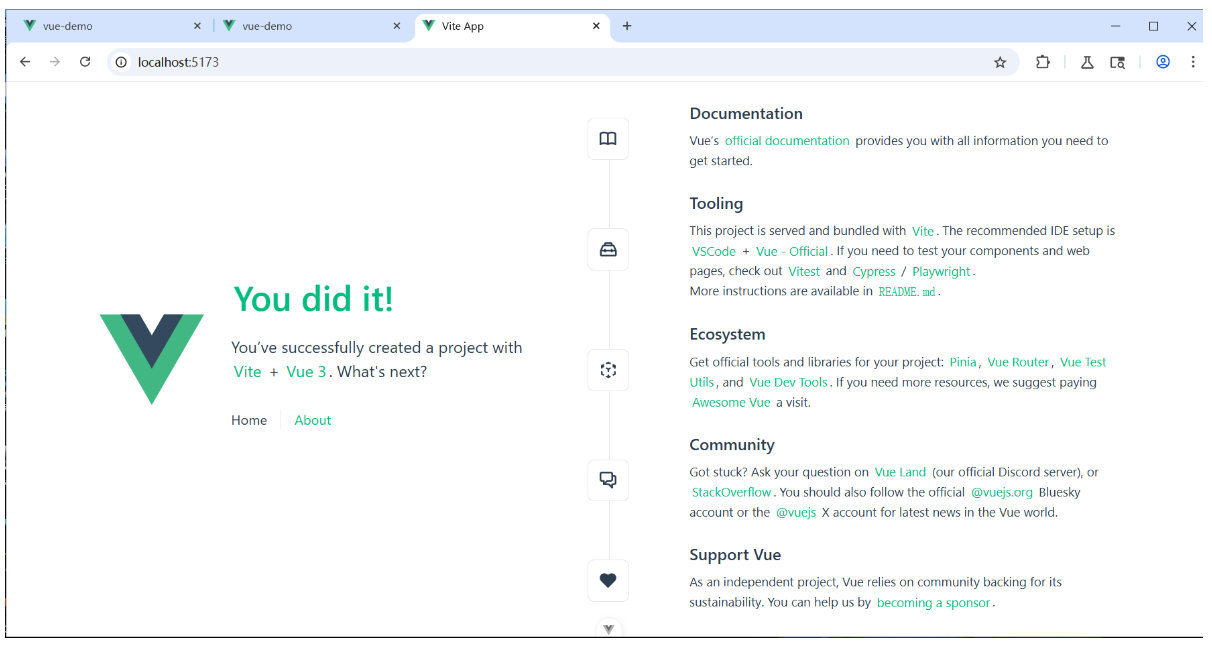Open the Vitest link

(x=804, y=271)
